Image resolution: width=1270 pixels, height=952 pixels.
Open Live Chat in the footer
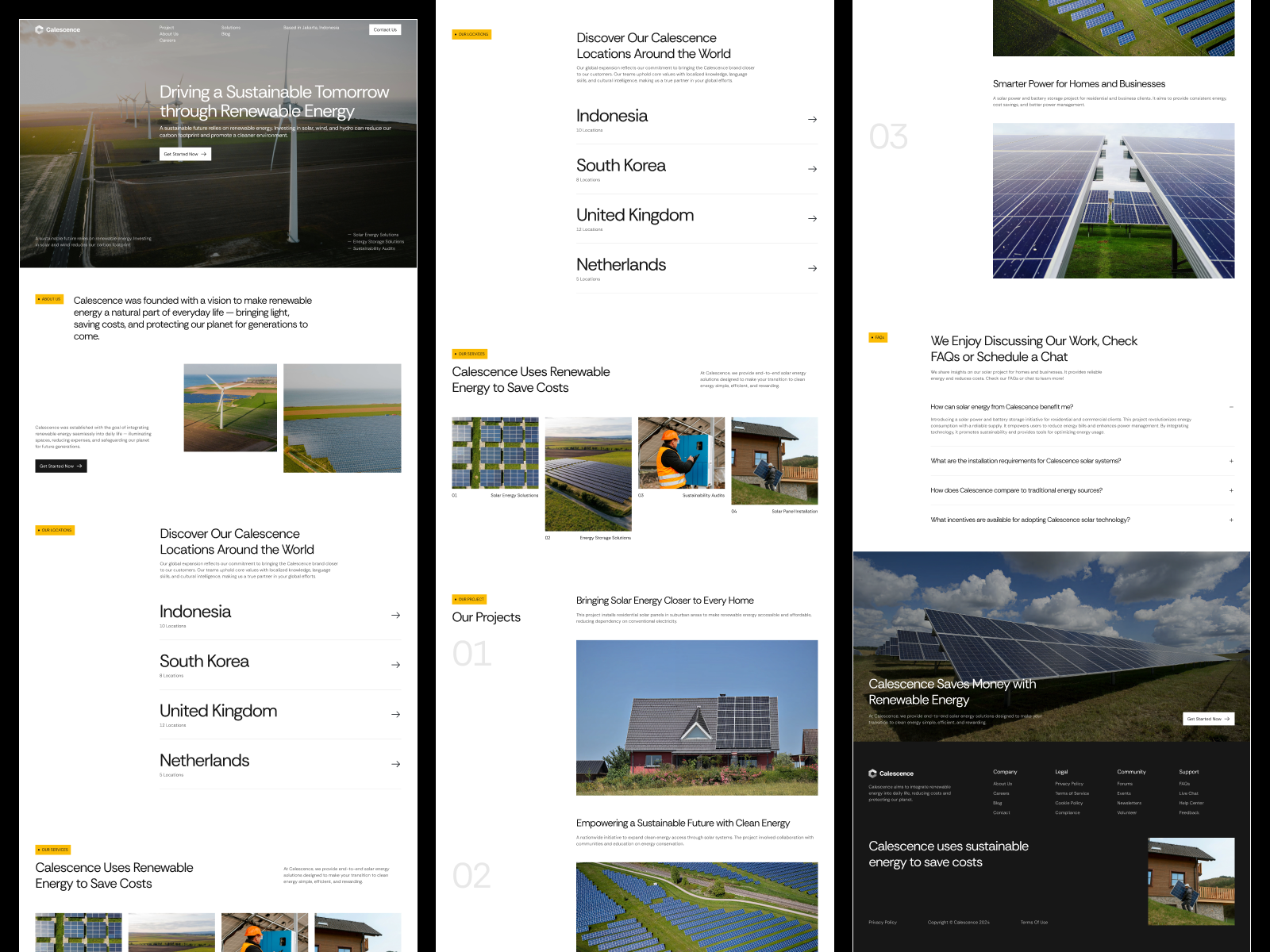[1189, 793]
